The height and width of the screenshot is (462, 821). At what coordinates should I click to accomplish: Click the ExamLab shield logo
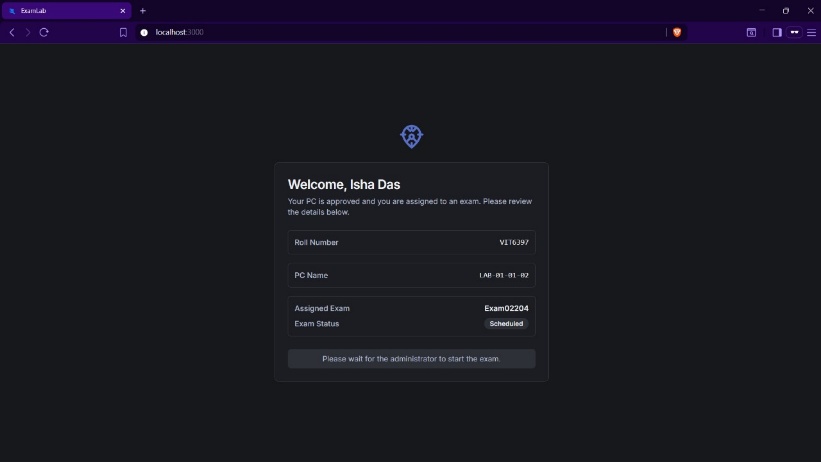click(411, 136)
